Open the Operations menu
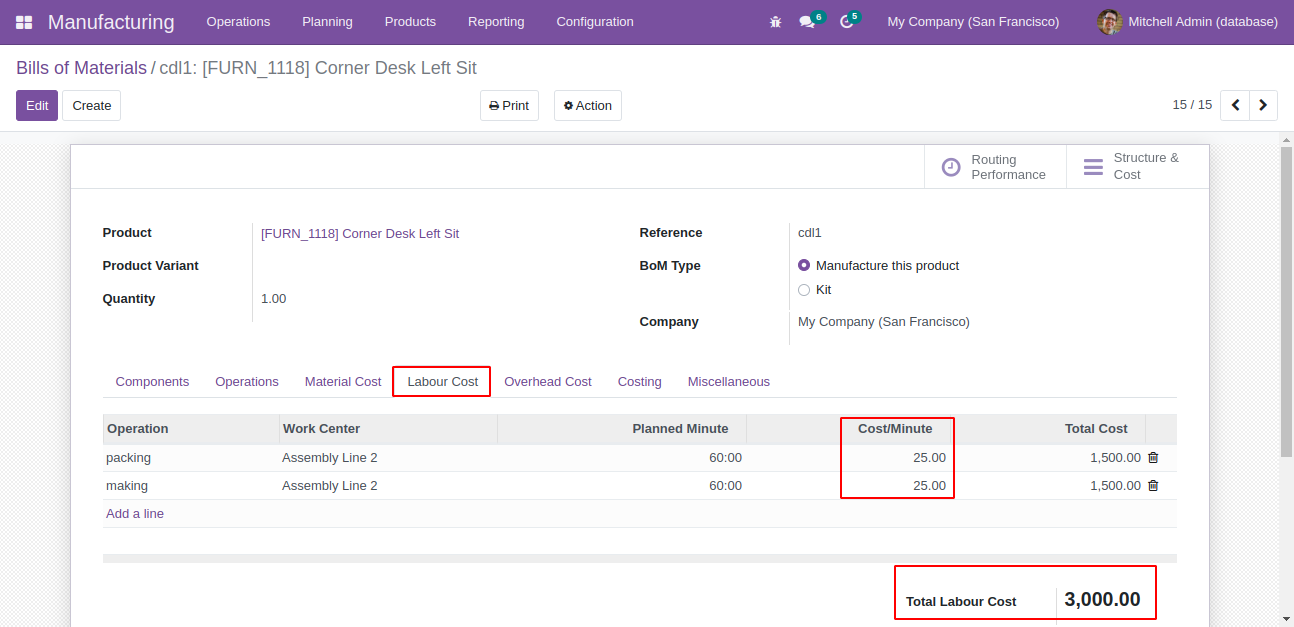 coord(238,22)
